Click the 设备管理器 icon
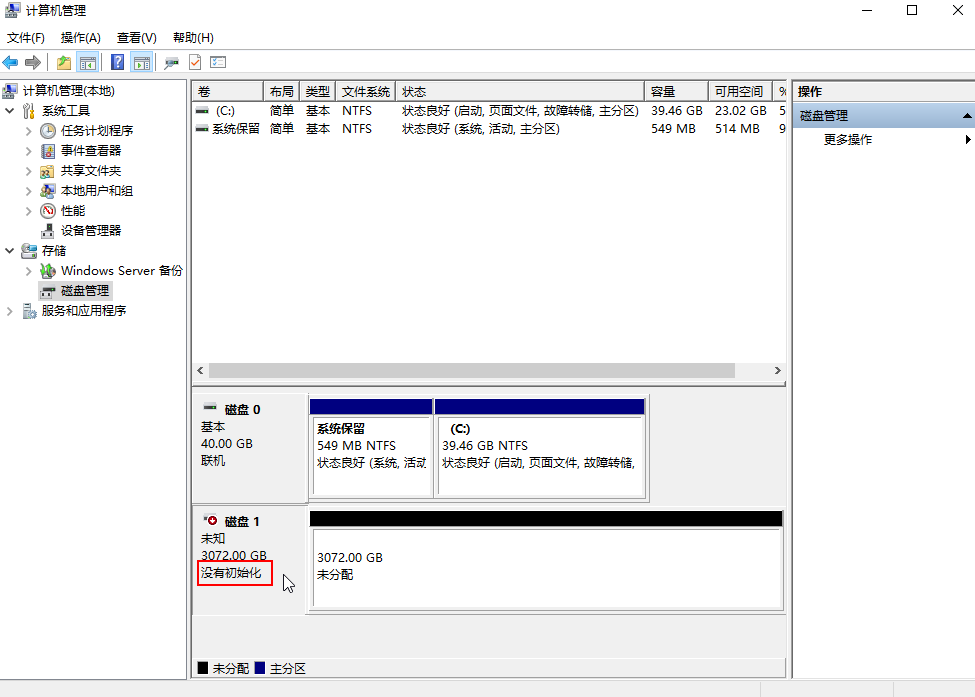The image size is (975, 697). tap(48, 231)
